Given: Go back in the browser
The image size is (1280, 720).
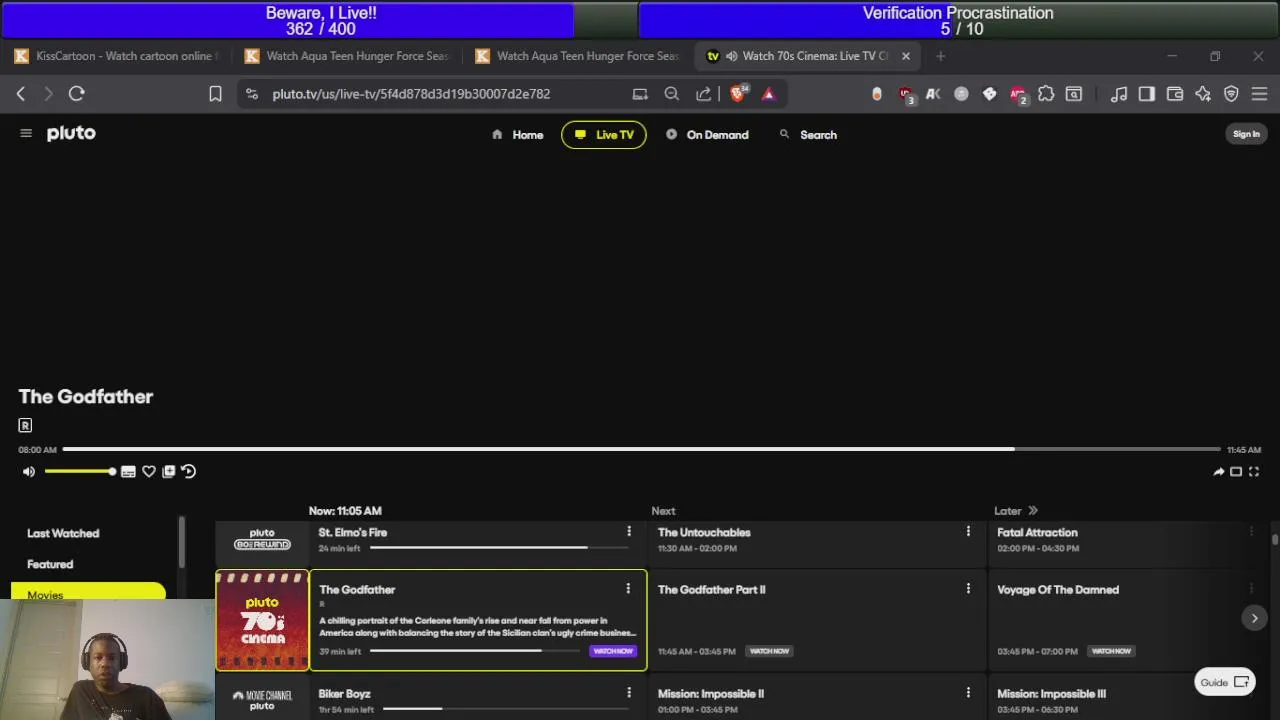Looking at the screenshot, I should 21,94.
